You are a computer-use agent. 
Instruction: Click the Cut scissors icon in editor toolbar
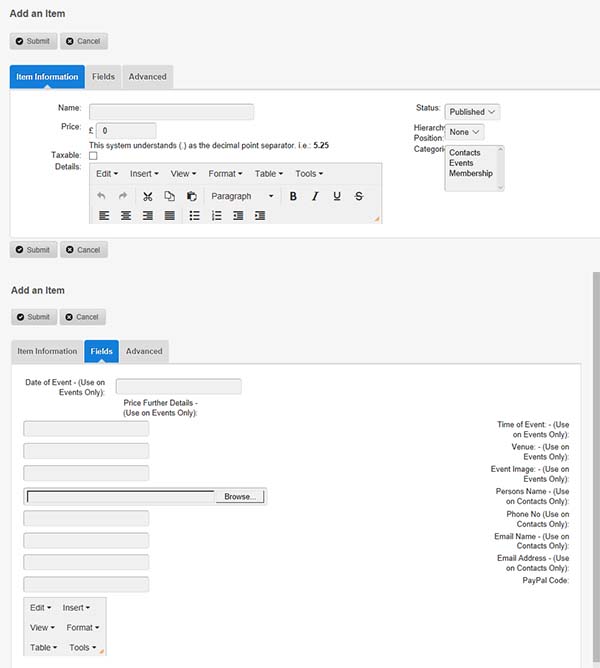148,196
